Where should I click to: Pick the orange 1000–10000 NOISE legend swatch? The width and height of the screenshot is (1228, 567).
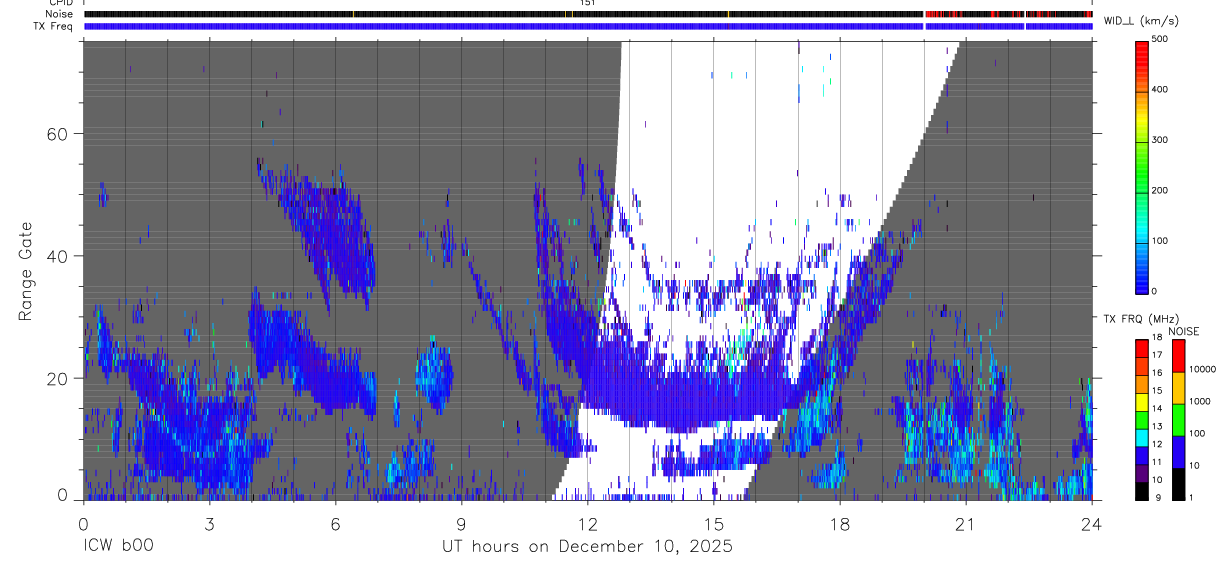point(1178,387)
